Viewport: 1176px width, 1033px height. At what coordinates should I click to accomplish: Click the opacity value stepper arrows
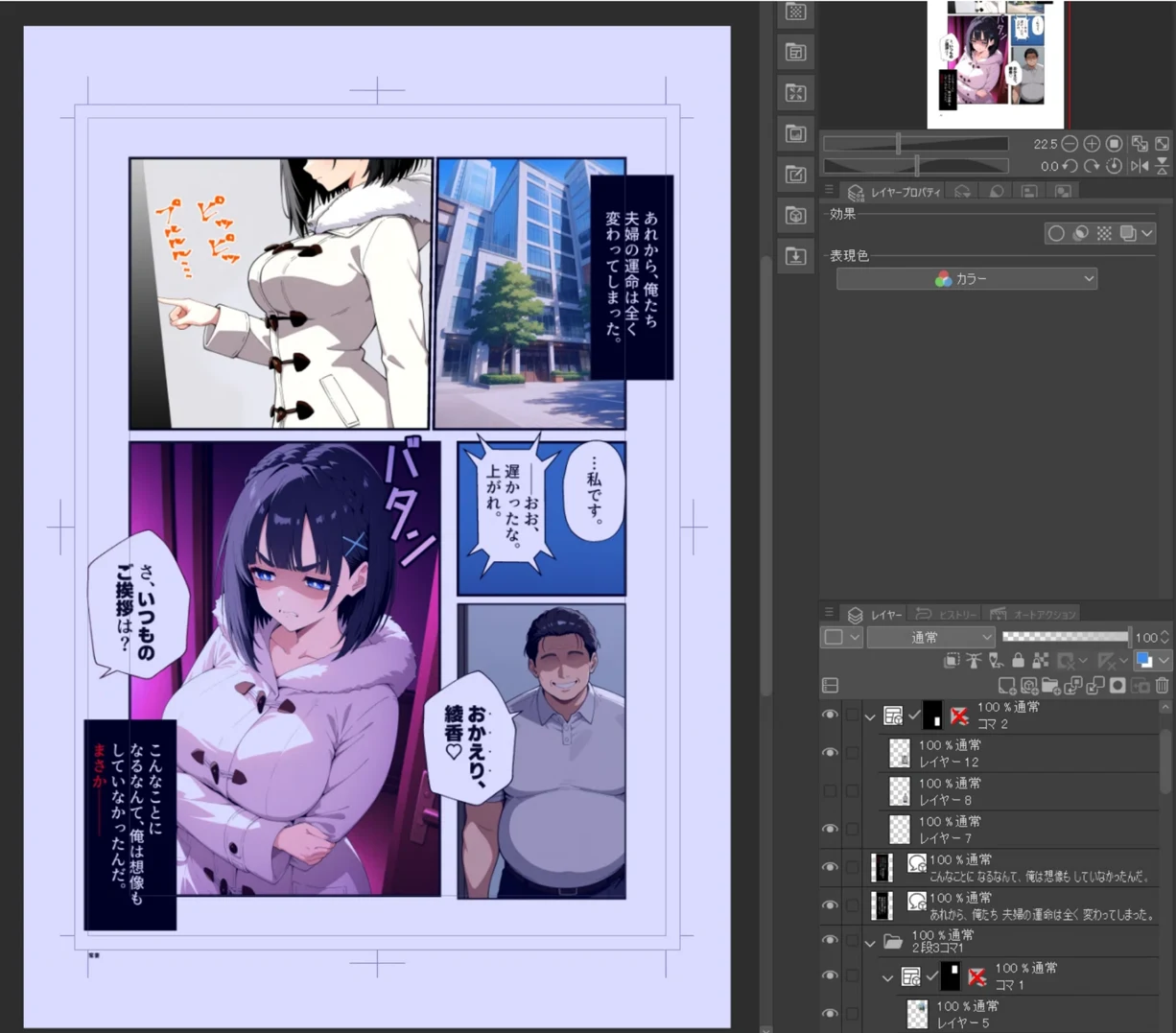(1164, 637)
